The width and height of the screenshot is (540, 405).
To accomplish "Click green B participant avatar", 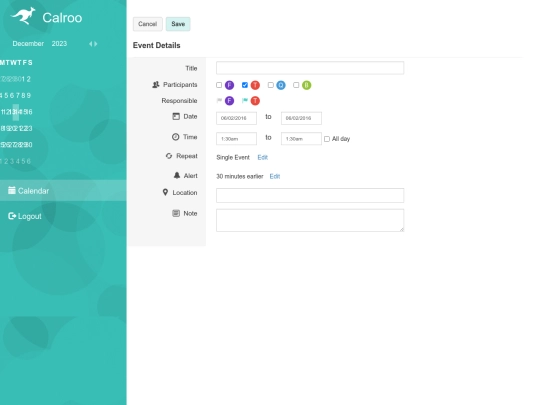I will [x=307, y=85].
